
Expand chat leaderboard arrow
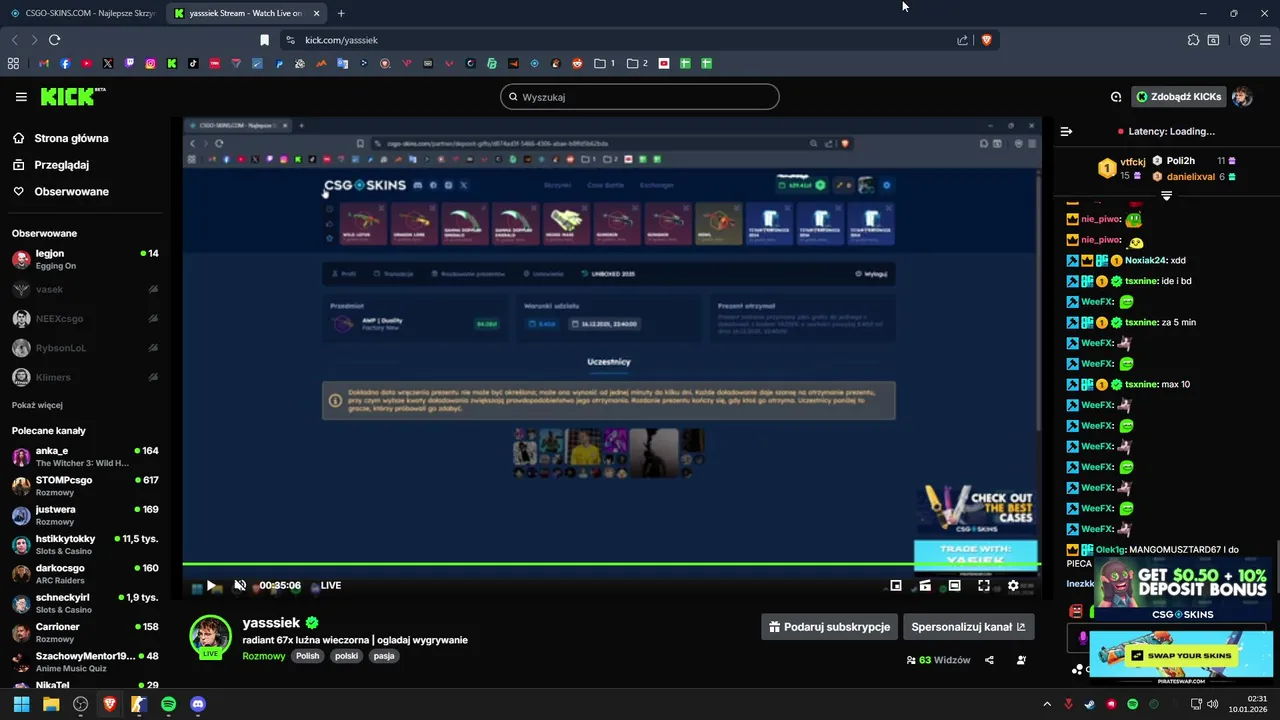(x=1166, y=196)
